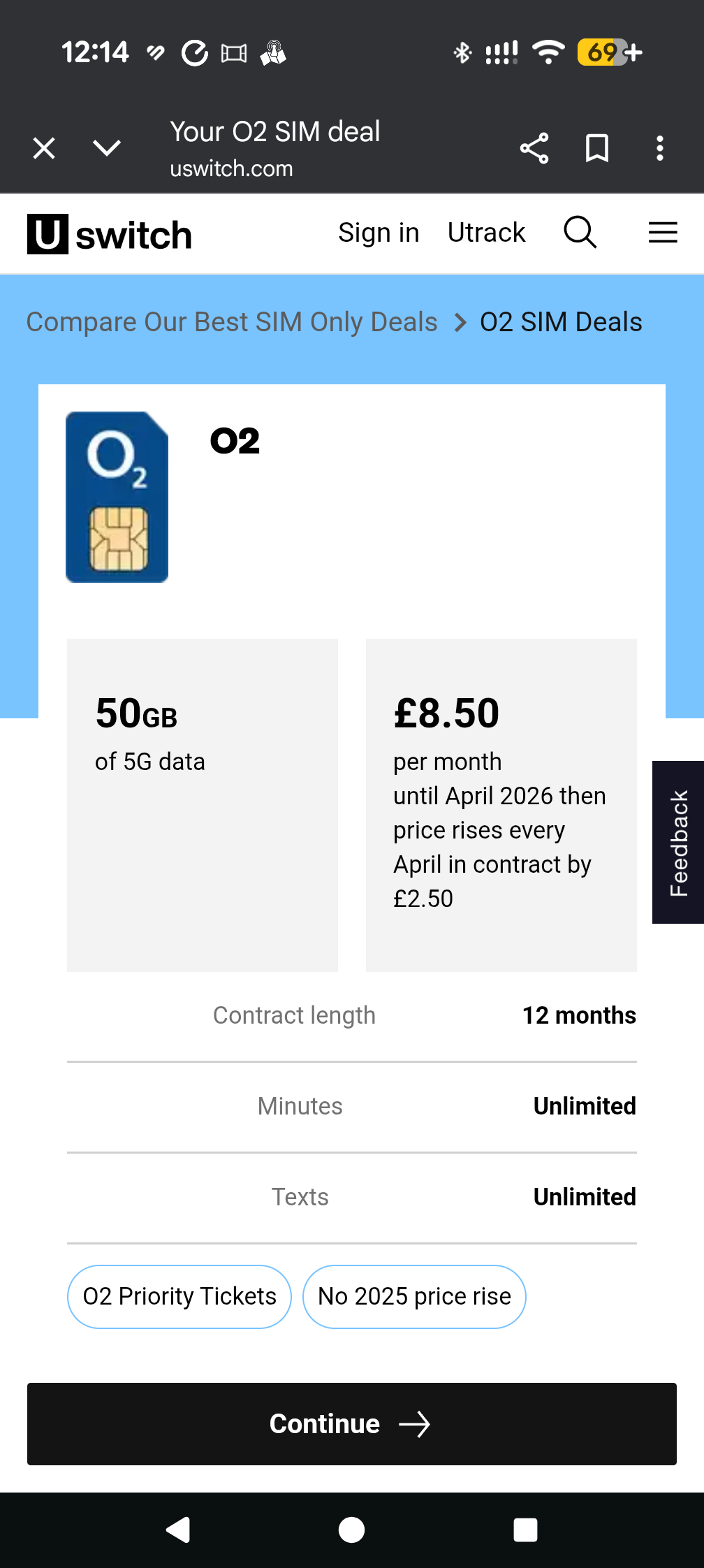Image resolution: width=704 pixels, height=1568 pixels.
Task: Collapse the custom tab with the down chevron
Action: (106, 147)
